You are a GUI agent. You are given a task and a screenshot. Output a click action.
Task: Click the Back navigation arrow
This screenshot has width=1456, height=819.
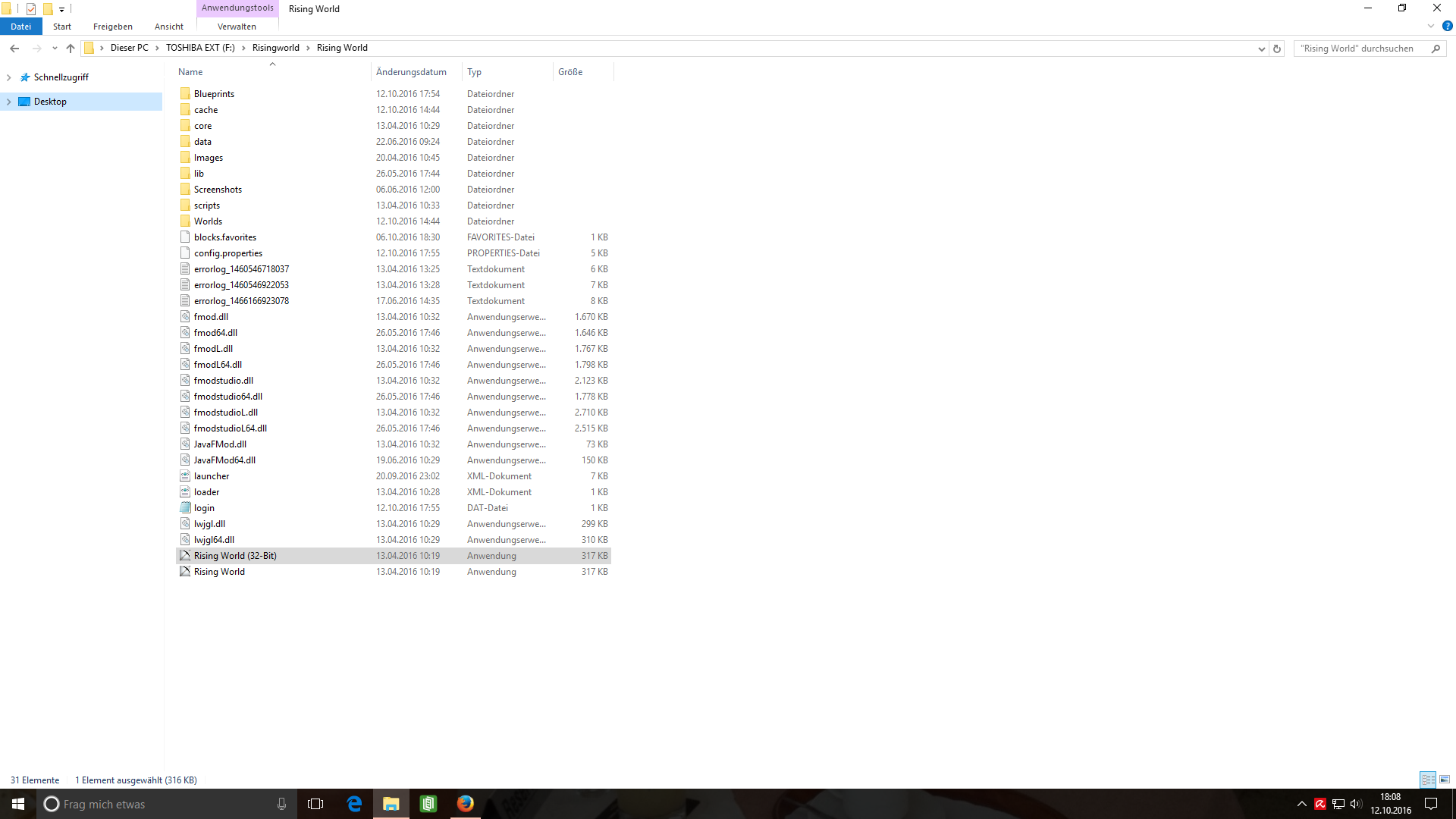coord(14,49)
